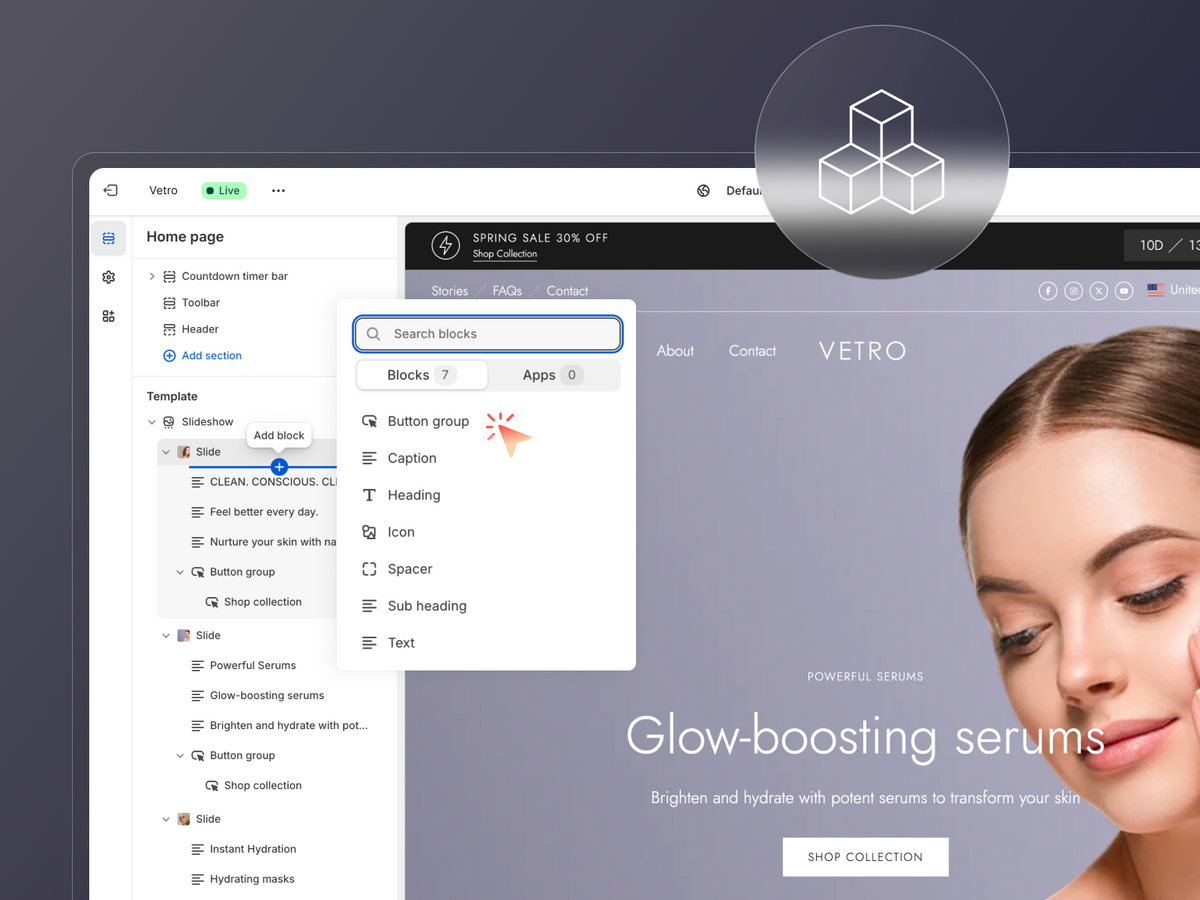This screenshot has width=1200, height=900.
Task: Select the Glow-boosting serums block
Action: coord(267,695)
